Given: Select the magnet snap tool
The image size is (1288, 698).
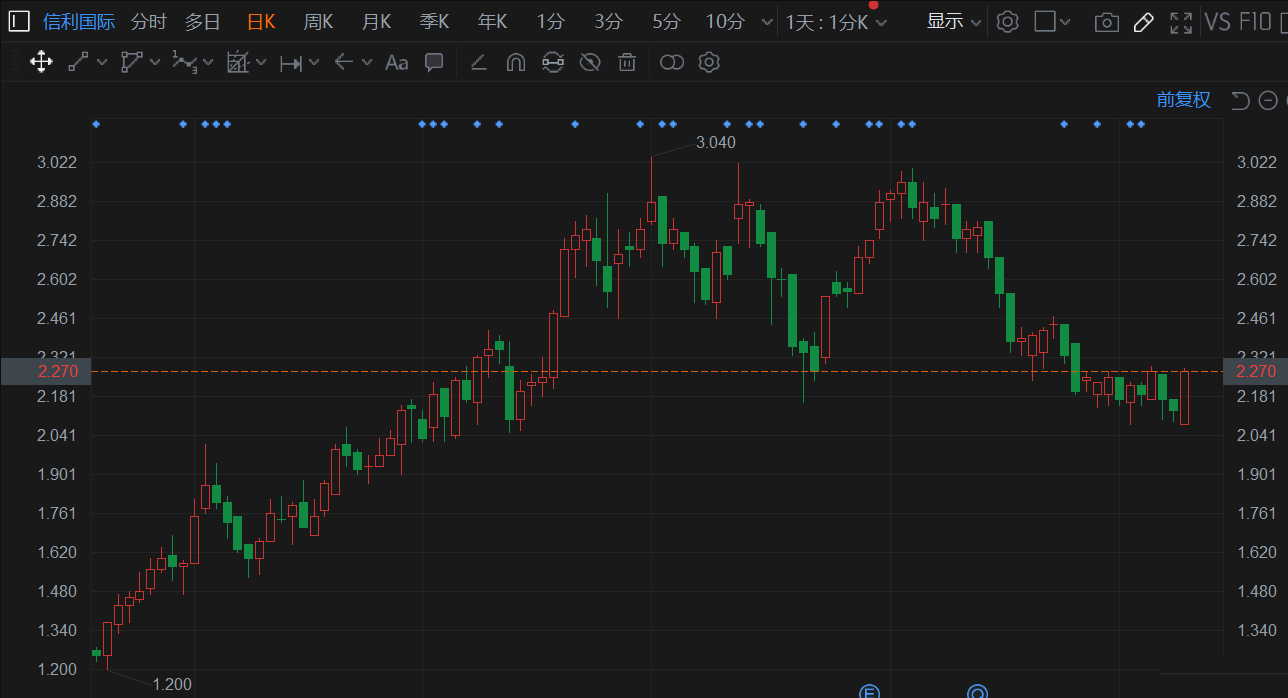Looking at the screenshot, I should click(516, 62).
